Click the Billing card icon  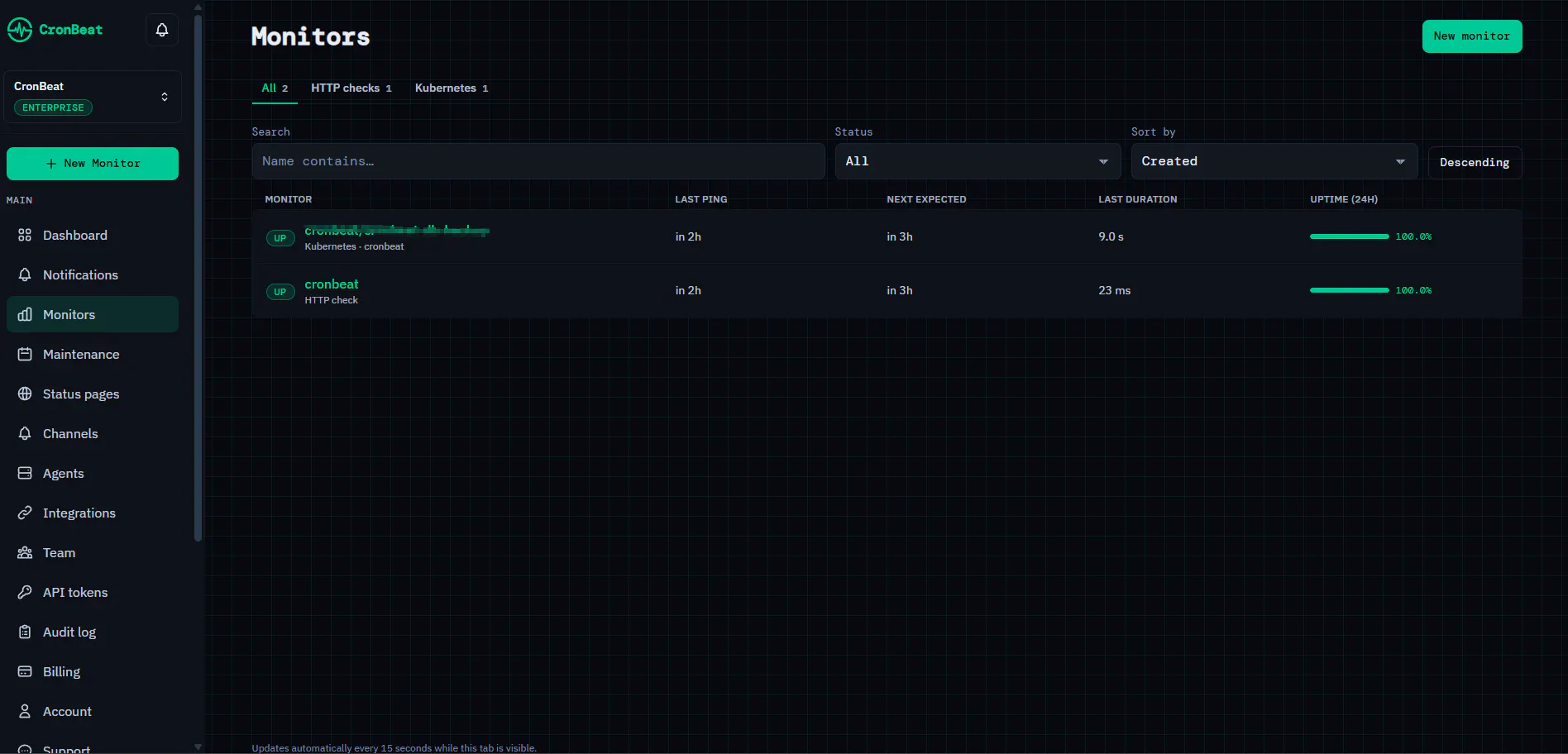pos(25,671)
